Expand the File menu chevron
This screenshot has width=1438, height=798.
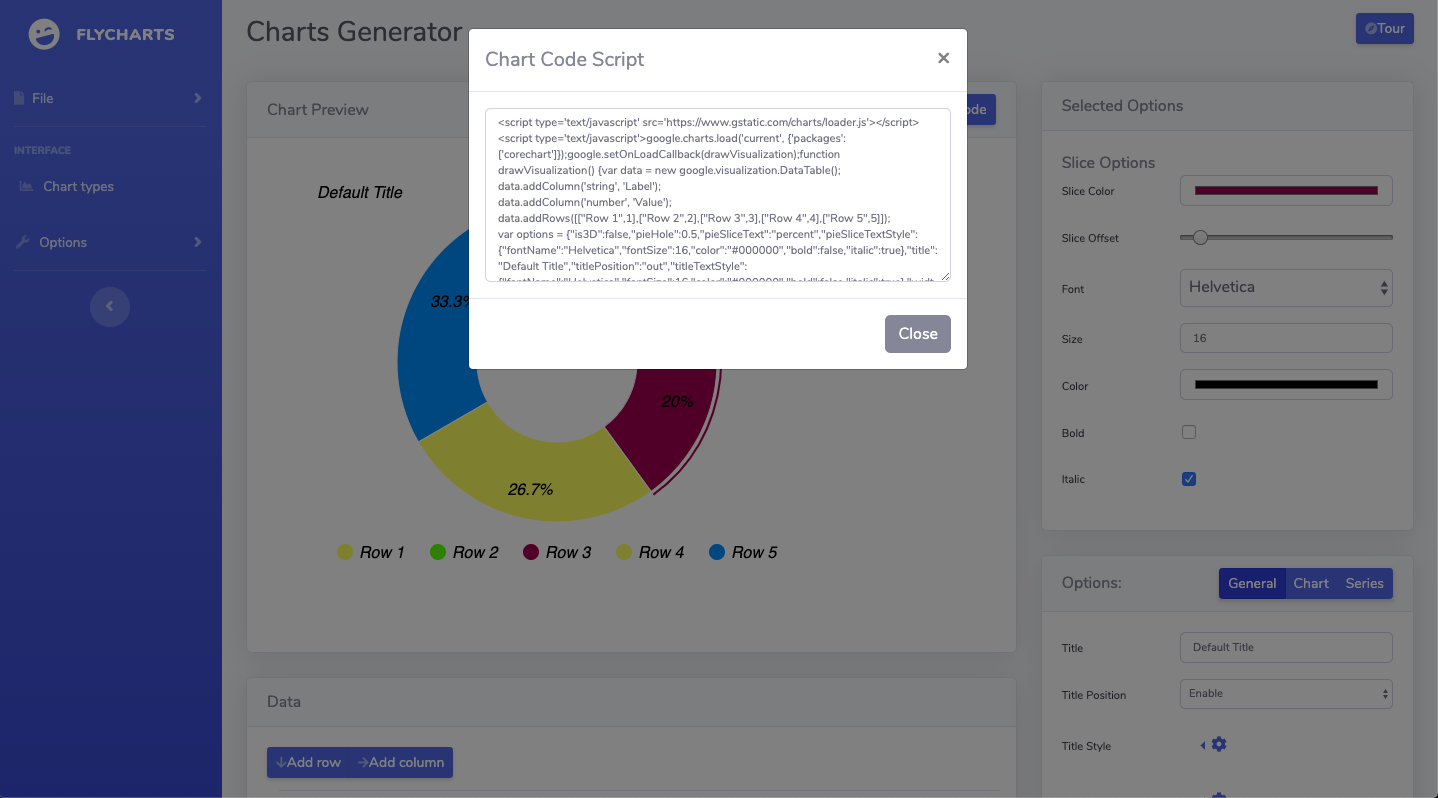click(x=198, y=98)
